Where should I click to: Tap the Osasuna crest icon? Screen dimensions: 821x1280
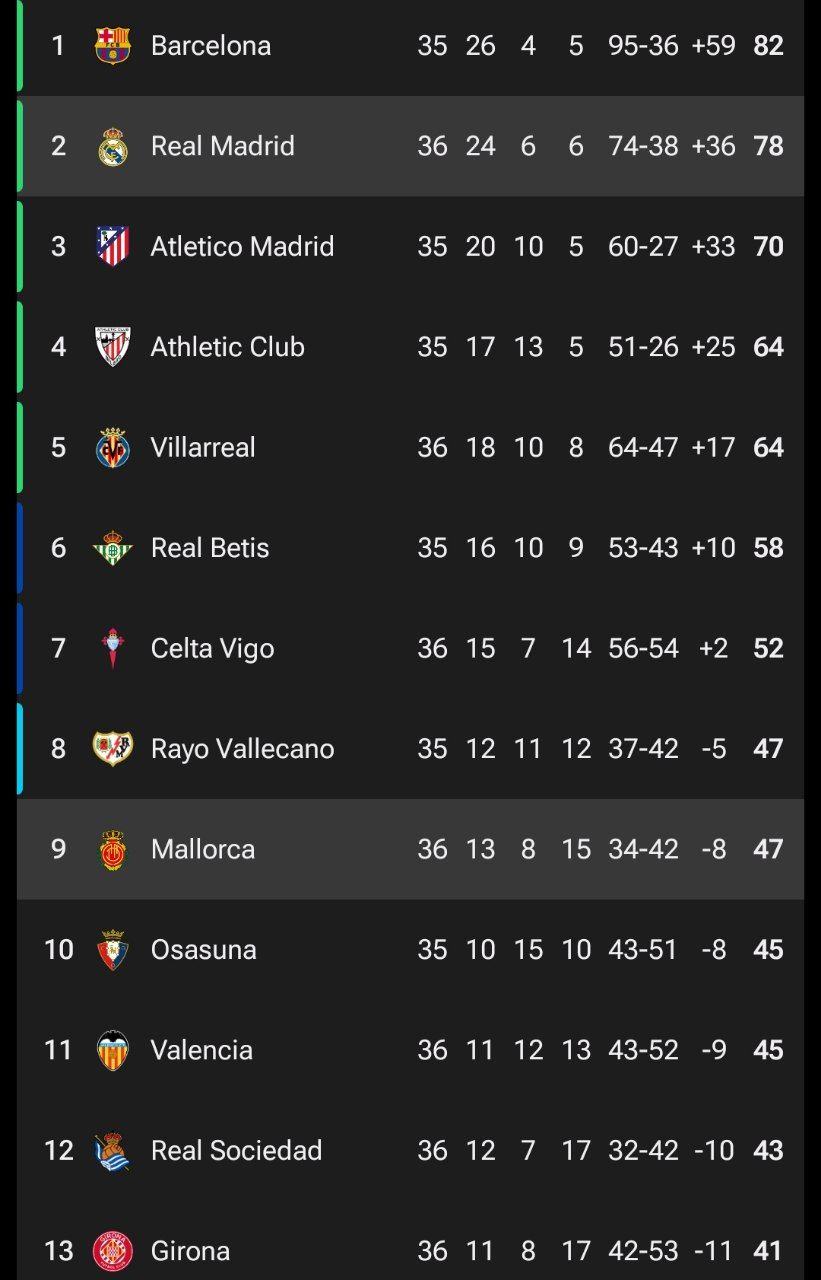pos(112,950)
